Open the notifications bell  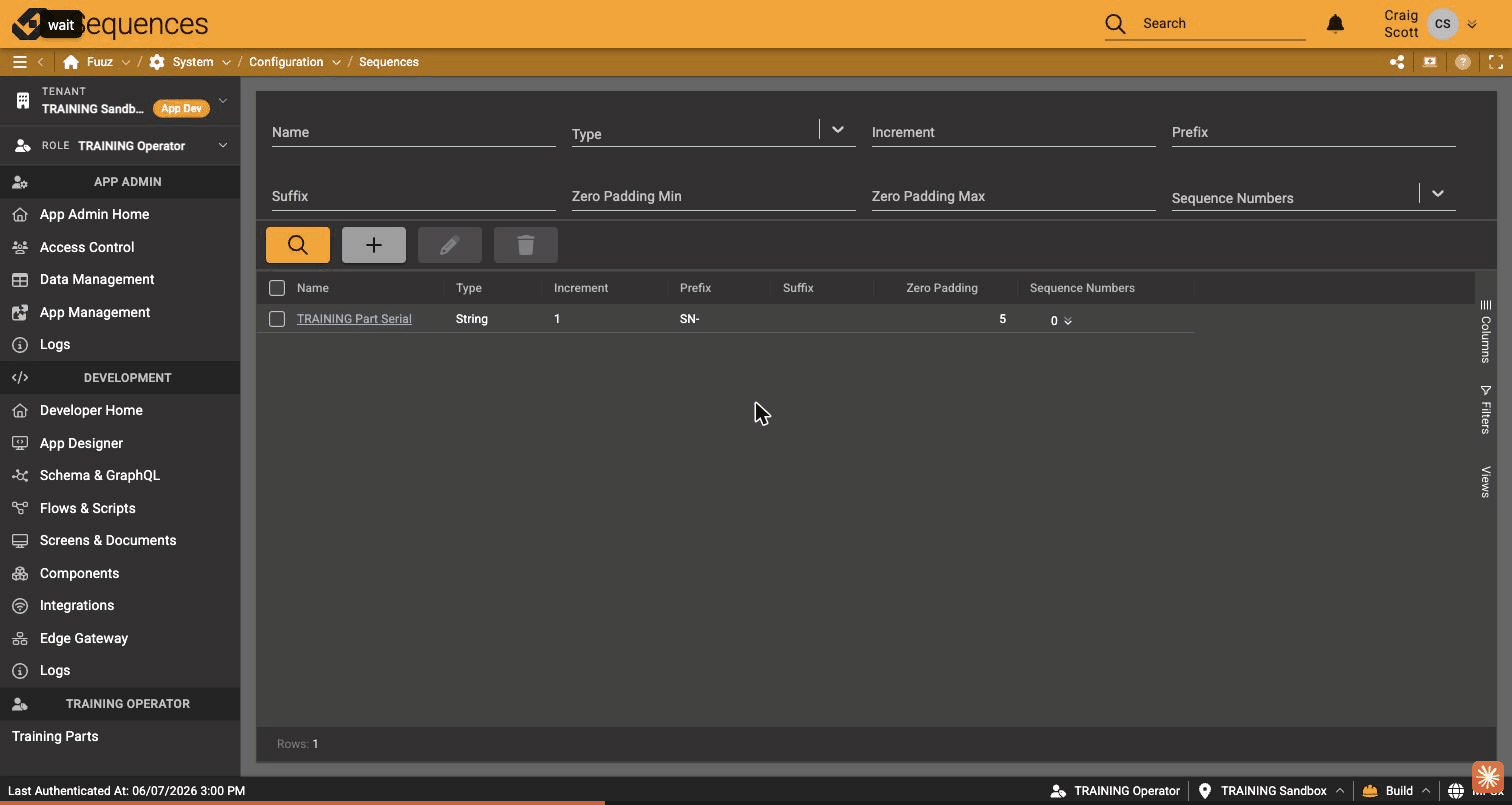click(1335, 23)
